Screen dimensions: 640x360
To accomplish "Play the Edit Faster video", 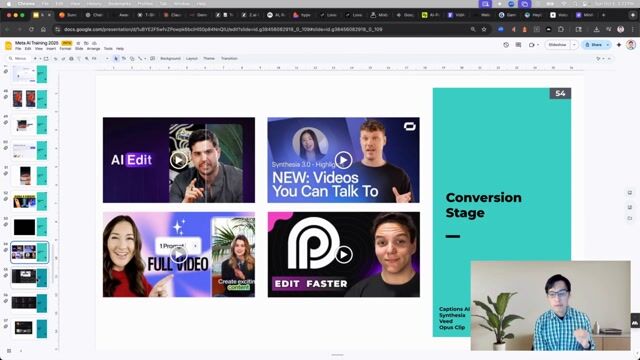I will (344, 255).
